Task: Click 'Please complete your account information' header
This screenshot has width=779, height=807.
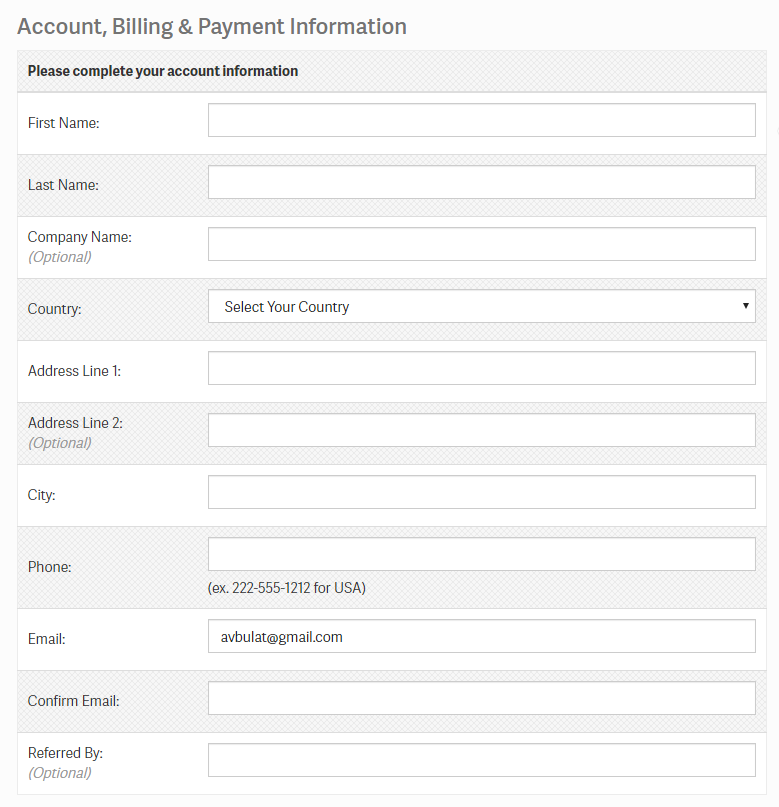Action: [x=163, y=71]
